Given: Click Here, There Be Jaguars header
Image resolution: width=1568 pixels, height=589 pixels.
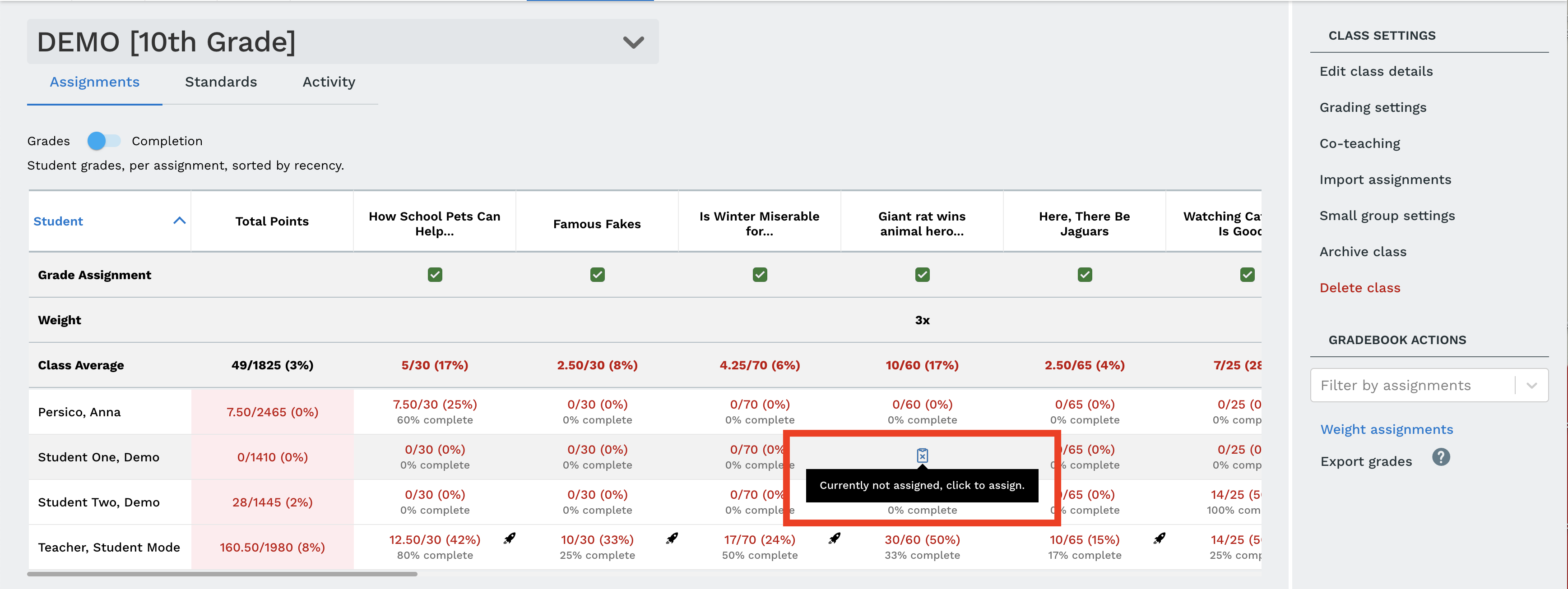Looking at the screenshot, I should (x=1084, y=223).
